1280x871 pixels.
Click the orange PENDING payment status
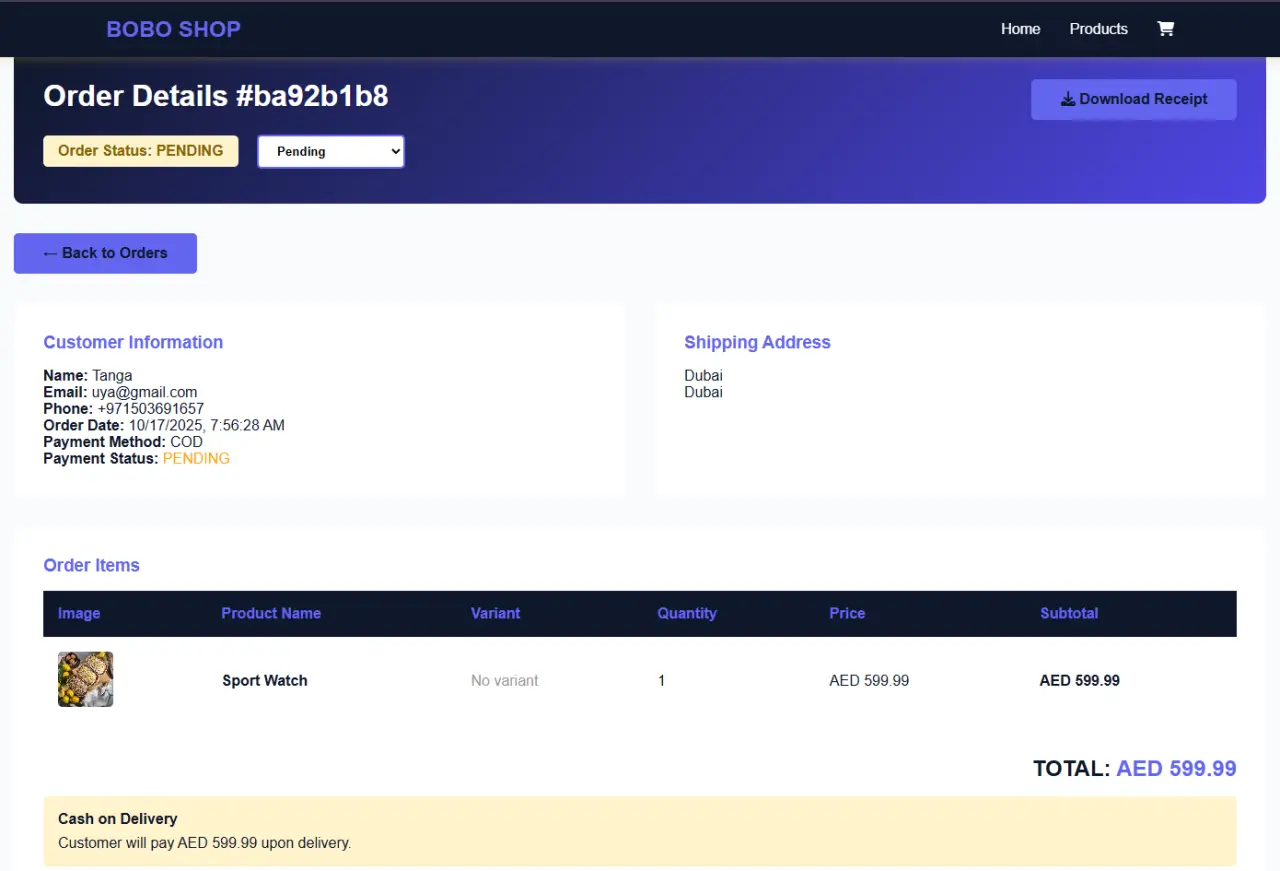click(x=196, y=458)
